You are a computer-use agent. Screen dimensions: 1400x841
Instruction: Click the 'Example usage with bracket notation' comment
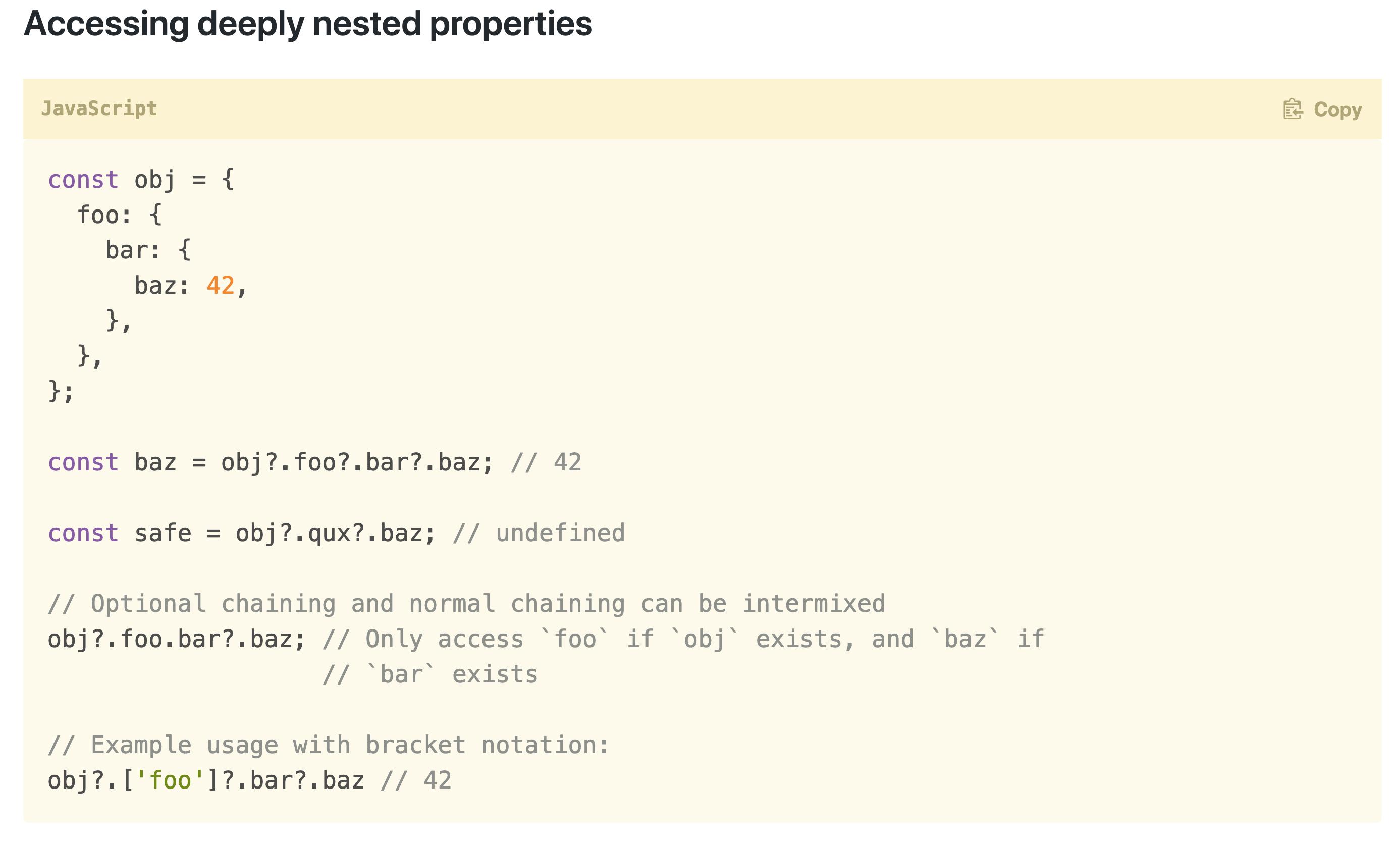click(x=328, y=745)
